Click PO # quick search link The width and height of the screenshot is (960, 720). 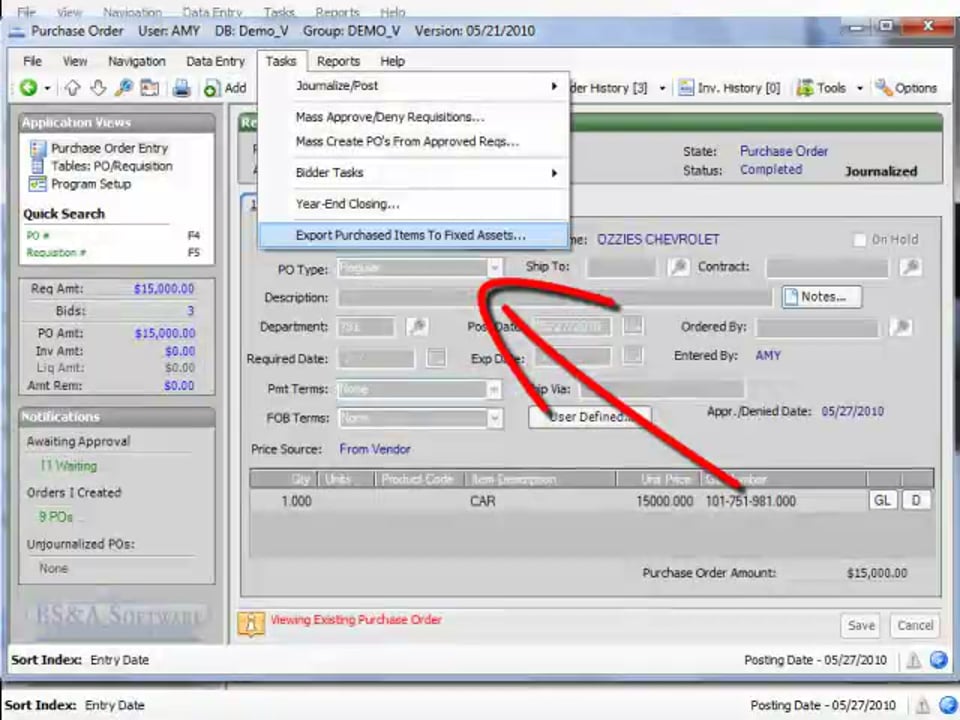pyautogui.click(x=37, y=236)
